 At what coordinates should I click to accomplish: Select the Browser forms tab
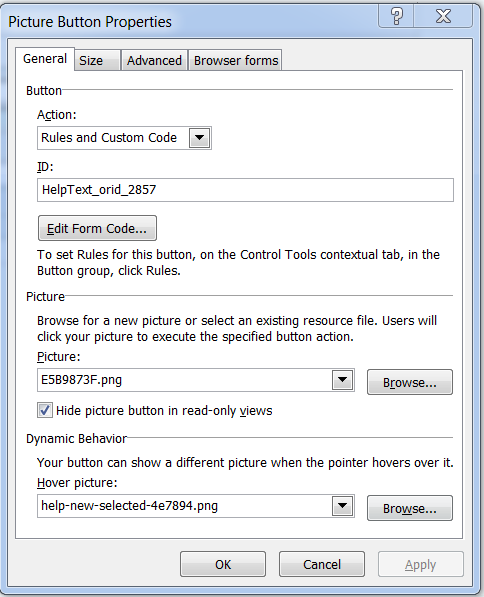[x=236, y=60]
